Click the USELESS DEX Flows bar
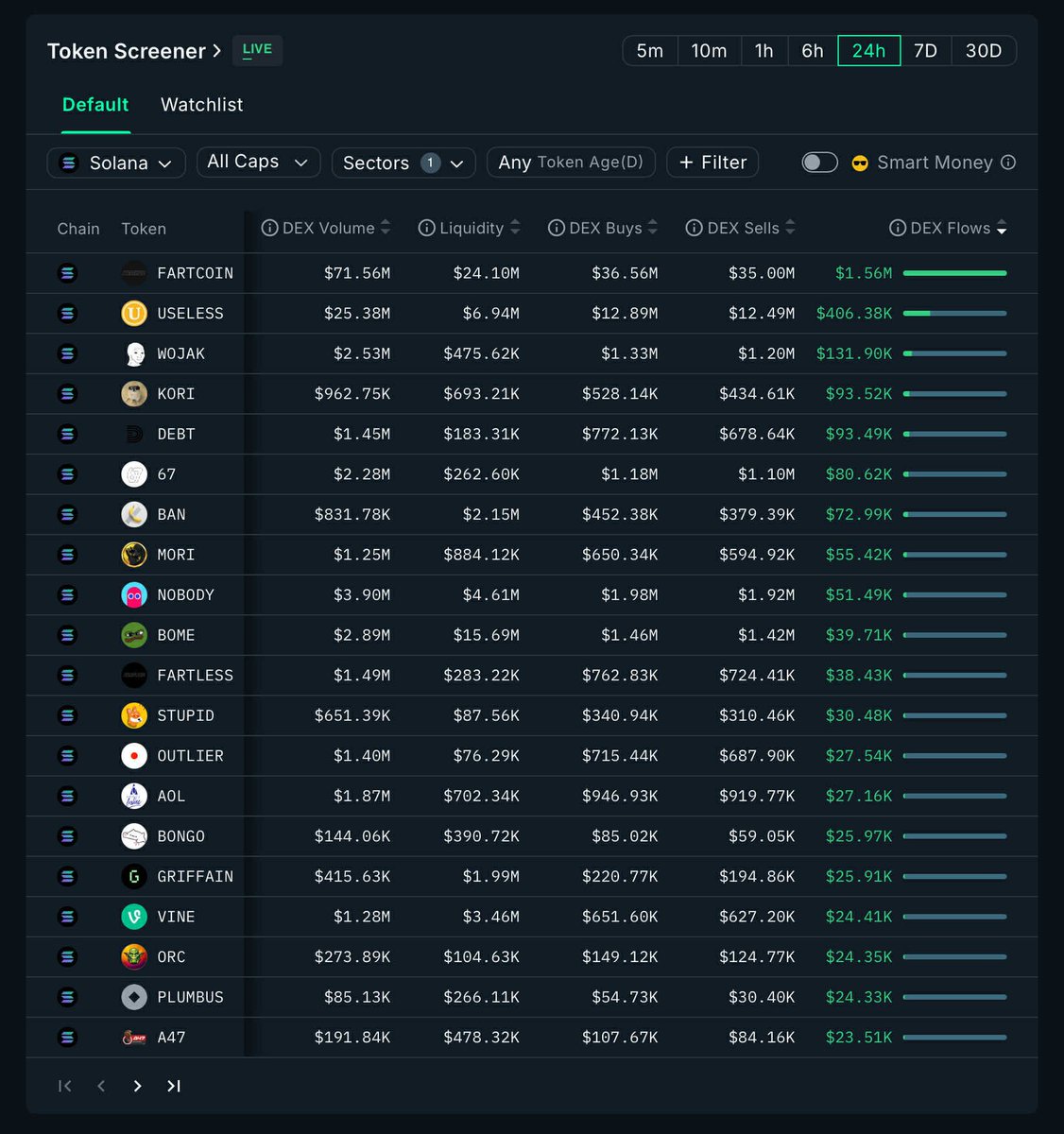The width and height of the screenshot is (1064, 1134). (954, 313)
